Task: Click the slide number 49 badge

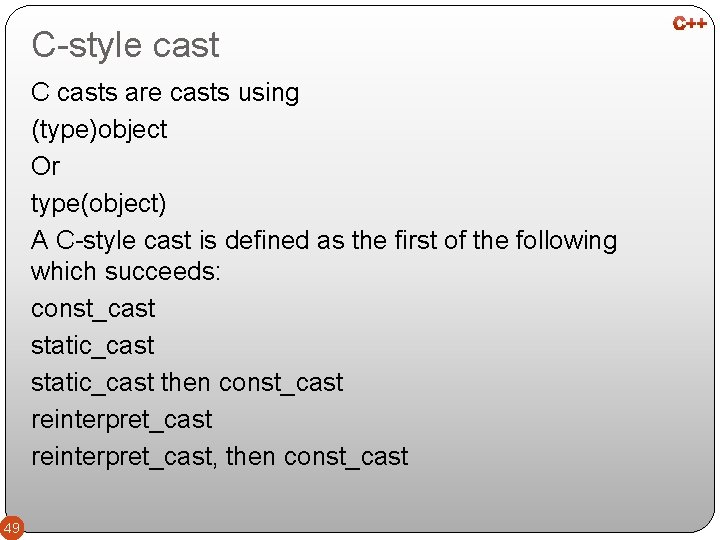Action: [11, 527]
